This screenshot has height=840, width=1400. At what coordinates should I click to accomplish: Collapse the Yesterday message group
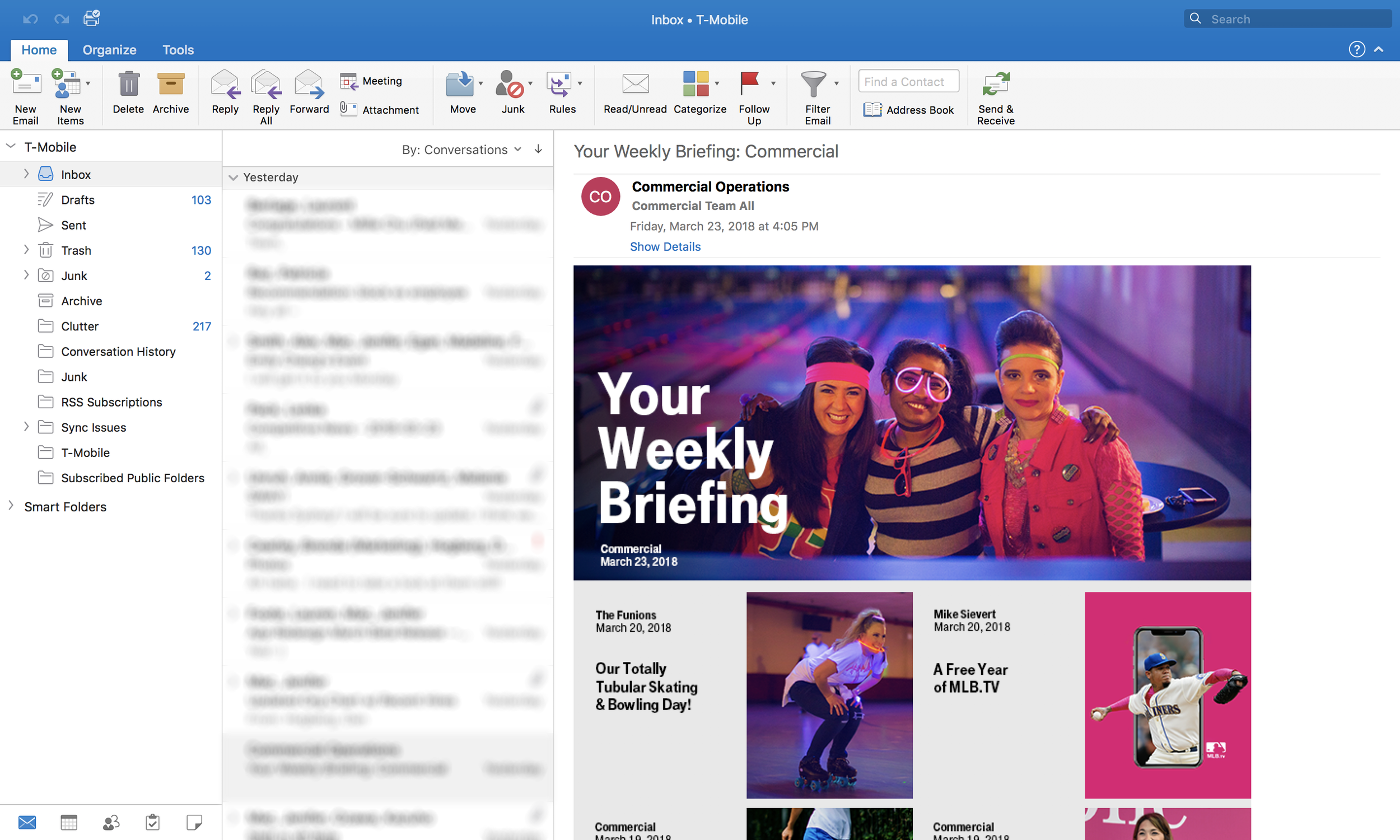(x=233, y=178)
